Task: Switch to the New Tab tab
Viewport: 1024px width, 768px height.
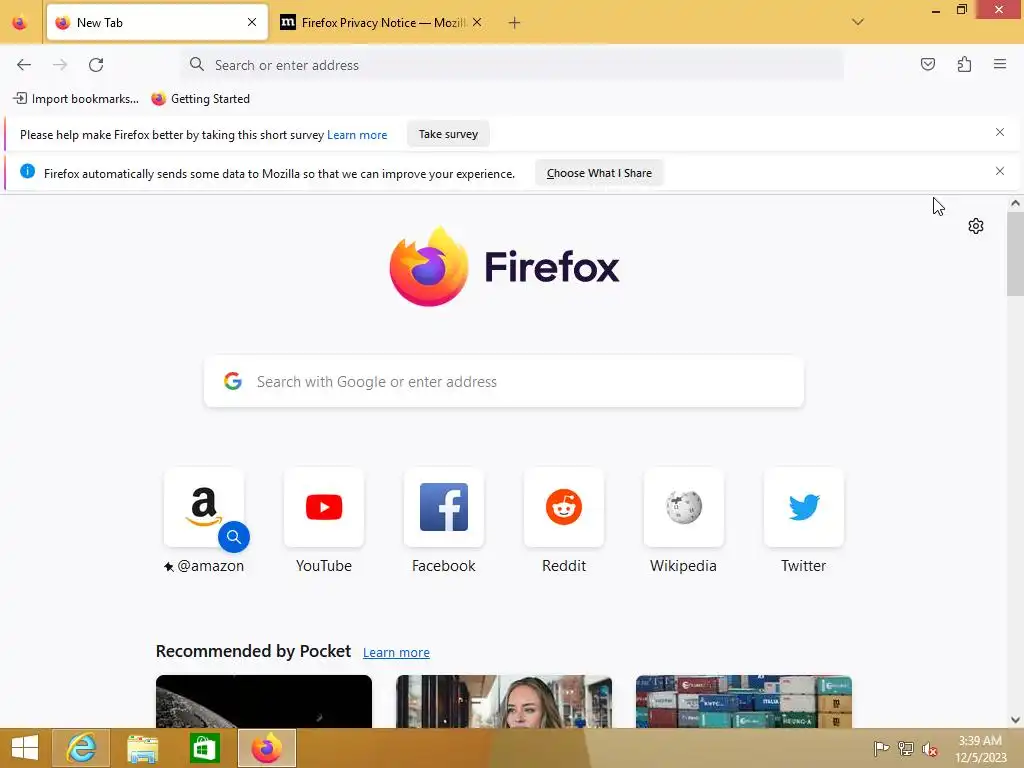Action: (x=157, y=23)
